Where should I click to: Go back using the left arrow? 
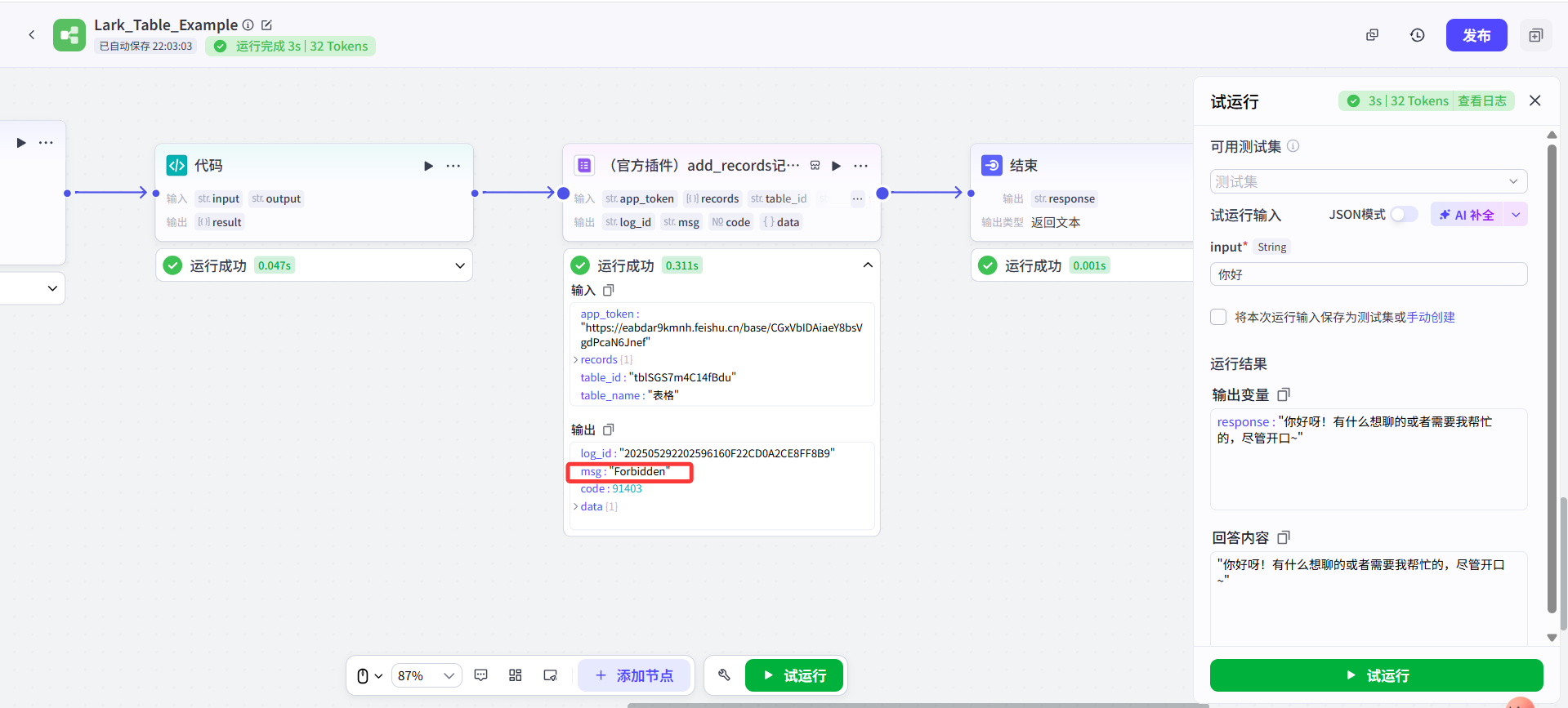[x=31, y=35]
